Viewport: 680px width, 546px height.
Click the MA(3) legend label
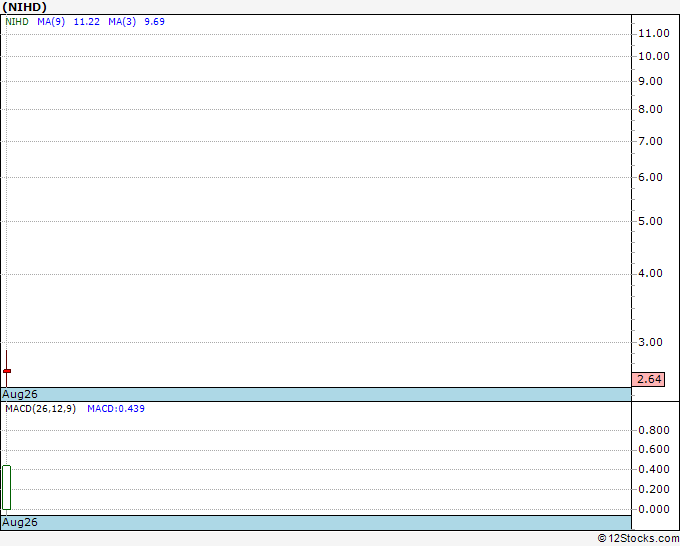click(x=122, y=22)
